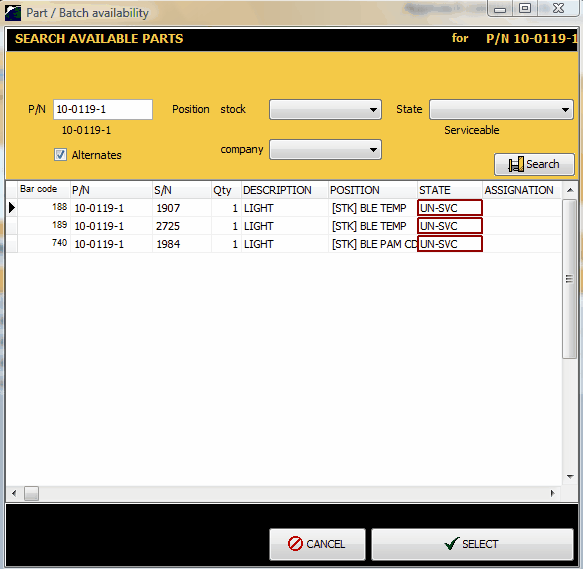Select serial number 1984 cell
This screenshot has height=569, width=583.
click(182, 244)
